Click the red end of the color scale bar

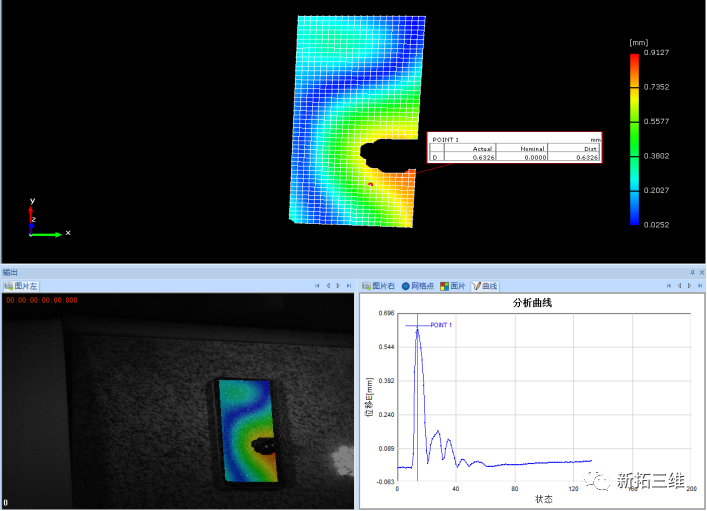[634, 59]
